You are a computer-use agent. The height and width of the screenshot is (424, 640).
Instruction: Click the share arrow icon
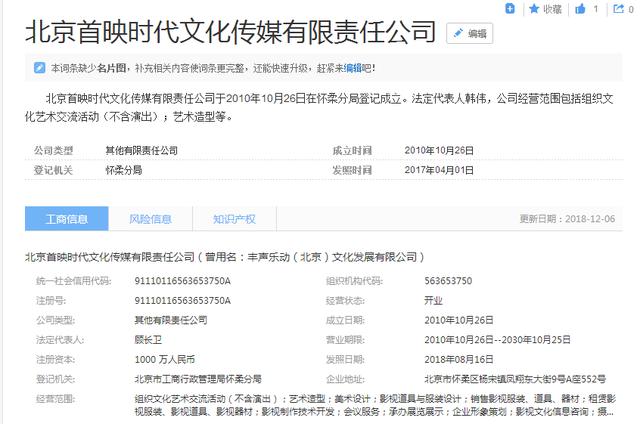619,8
